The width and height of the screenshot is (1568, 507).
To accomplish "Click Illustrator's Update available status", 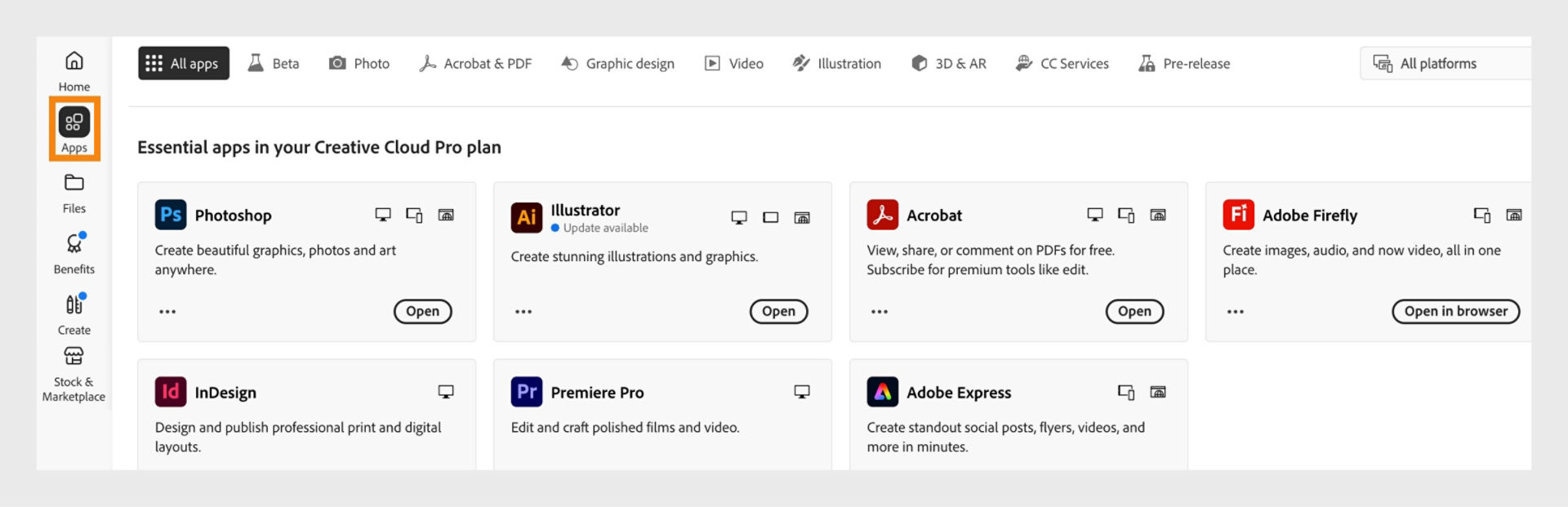I will (x=599, y=228).
